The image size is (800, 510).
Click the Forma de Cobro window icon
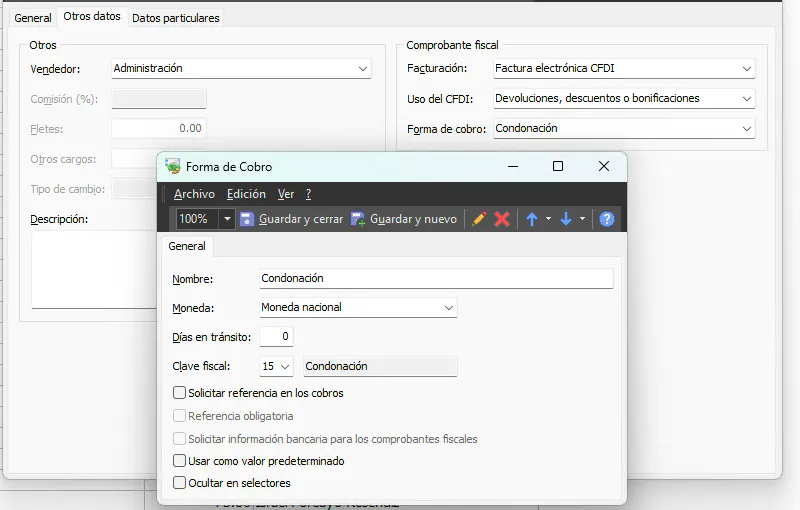click(173, 167)
